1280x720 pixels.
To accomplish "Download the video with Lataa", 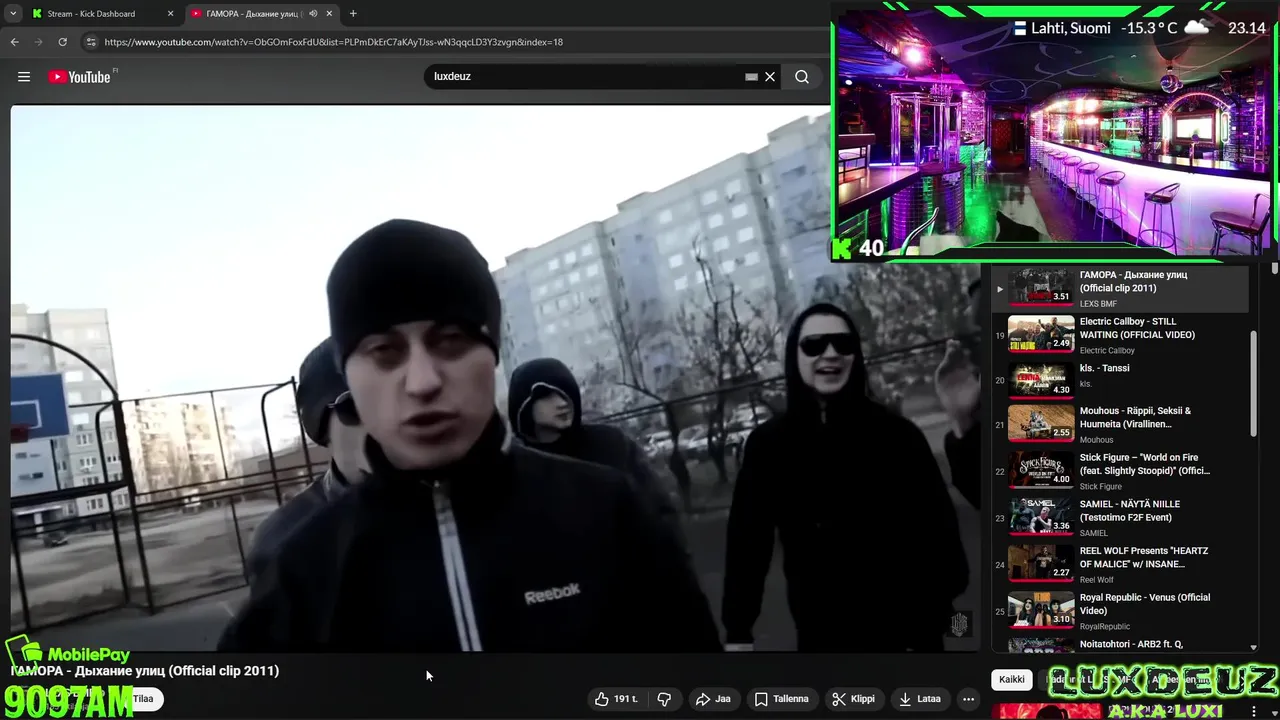I will pos(920,699).
